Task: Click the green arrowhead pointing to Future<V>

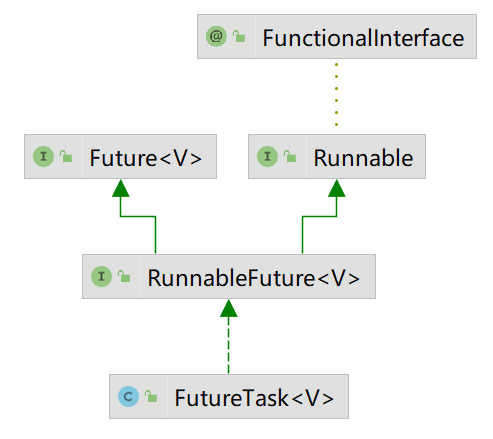Action: click(121, 188)
